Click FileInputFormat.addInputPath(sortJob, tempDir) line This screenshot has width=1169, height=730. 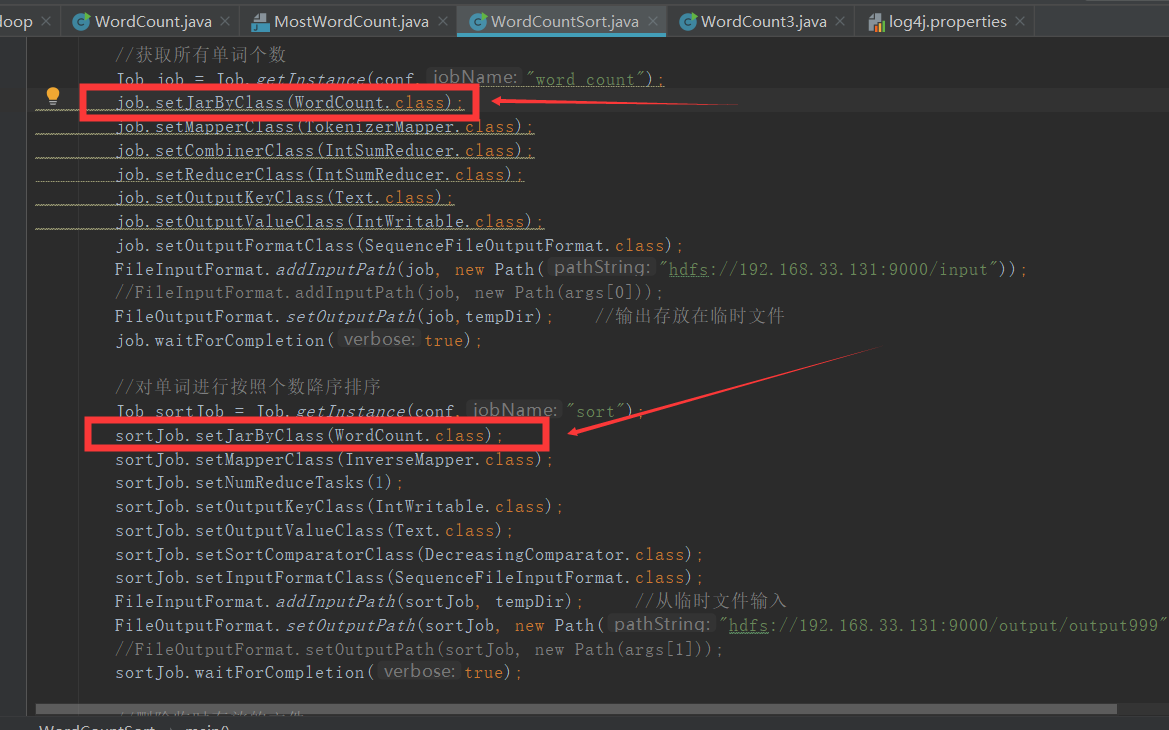click(x=349, y=601)
